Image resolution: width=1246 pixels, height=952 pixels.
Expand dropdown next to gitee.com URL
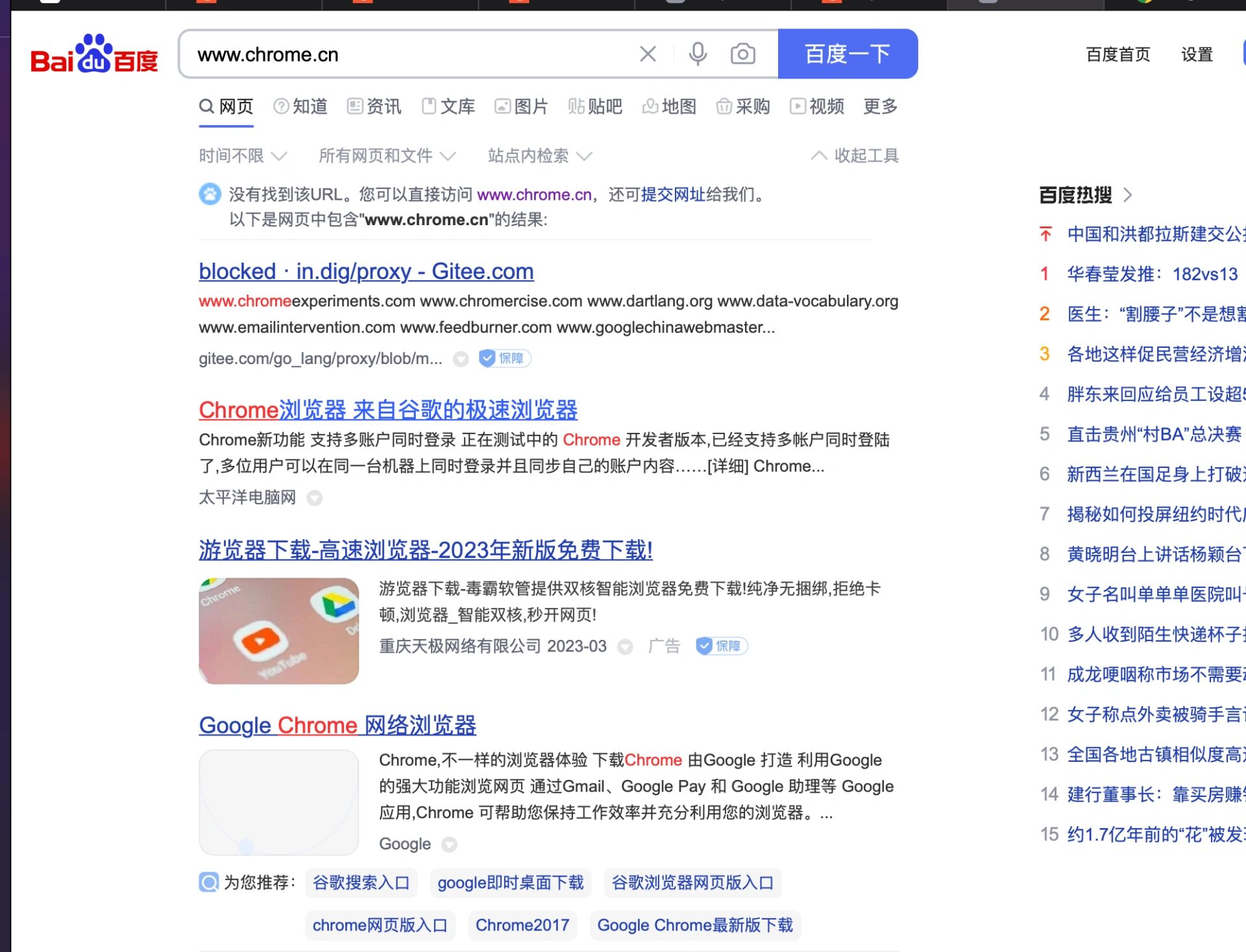461,359
